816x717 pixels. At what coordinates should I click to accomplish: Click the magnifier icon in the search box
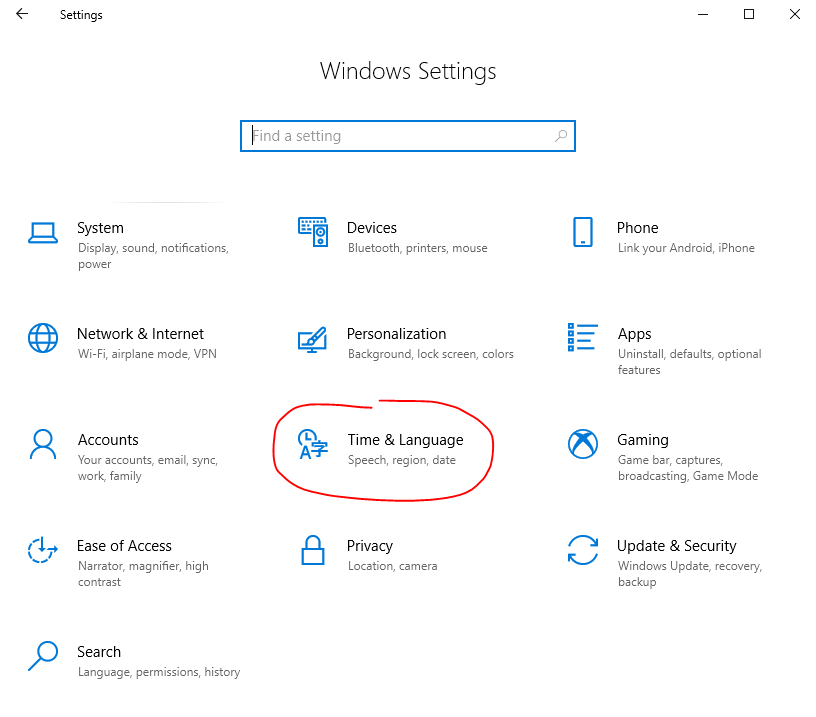(561, 136)
